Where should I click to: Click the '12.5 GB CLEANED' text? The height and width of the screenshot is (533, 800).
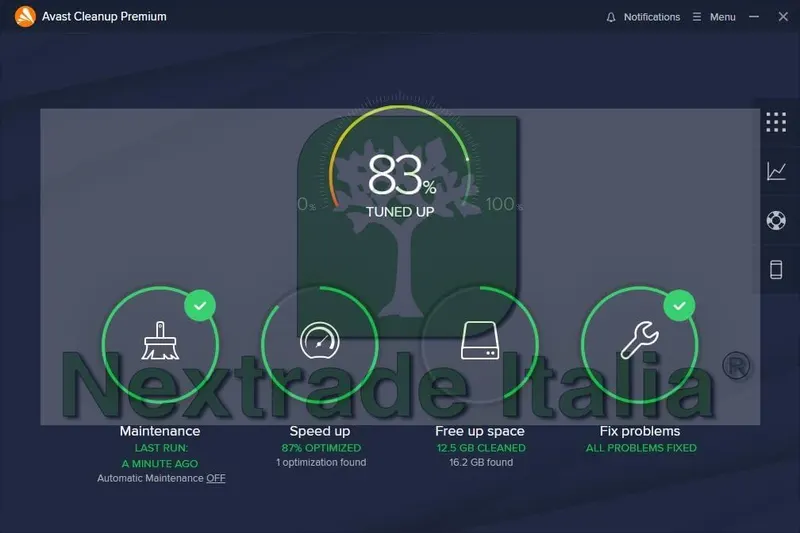tap(481, 448)
